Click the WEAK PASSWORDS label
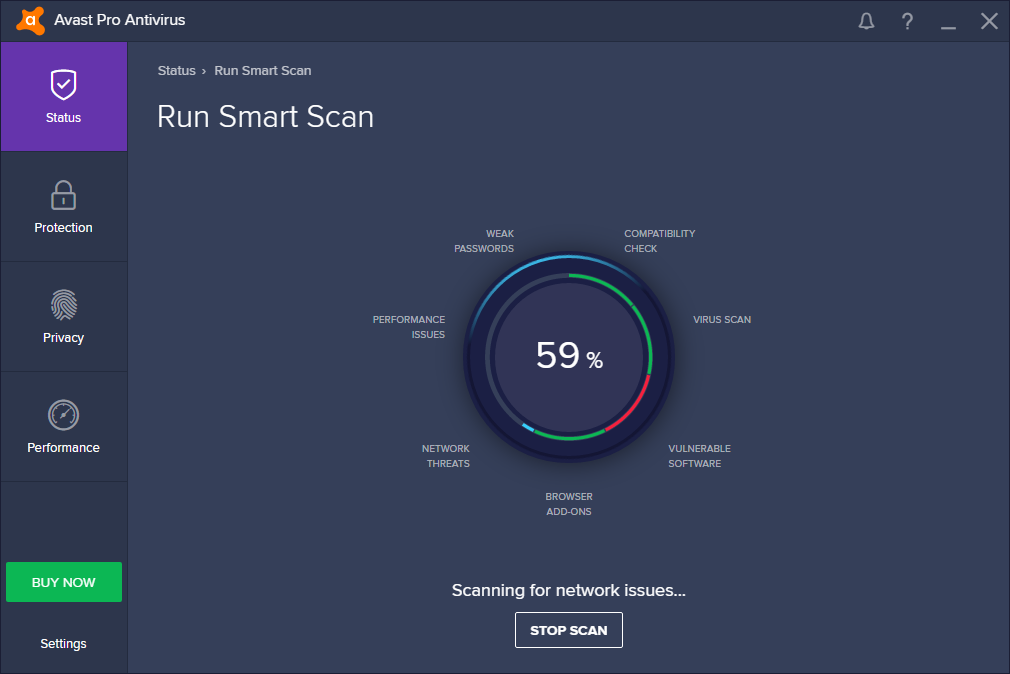Screen dimensions: 1010x674 coord(484,241)
